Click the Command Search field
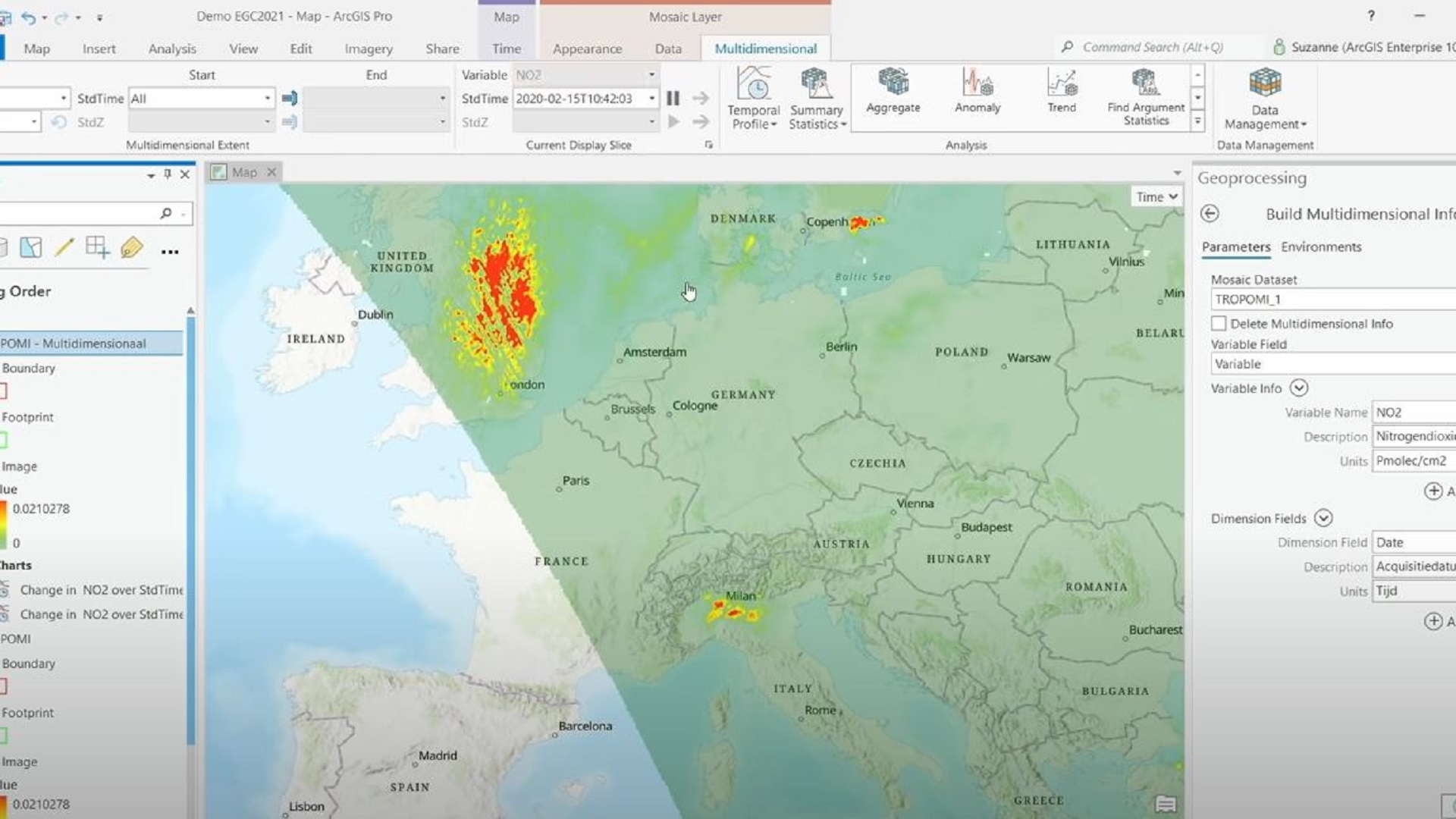 point(1152,47)
